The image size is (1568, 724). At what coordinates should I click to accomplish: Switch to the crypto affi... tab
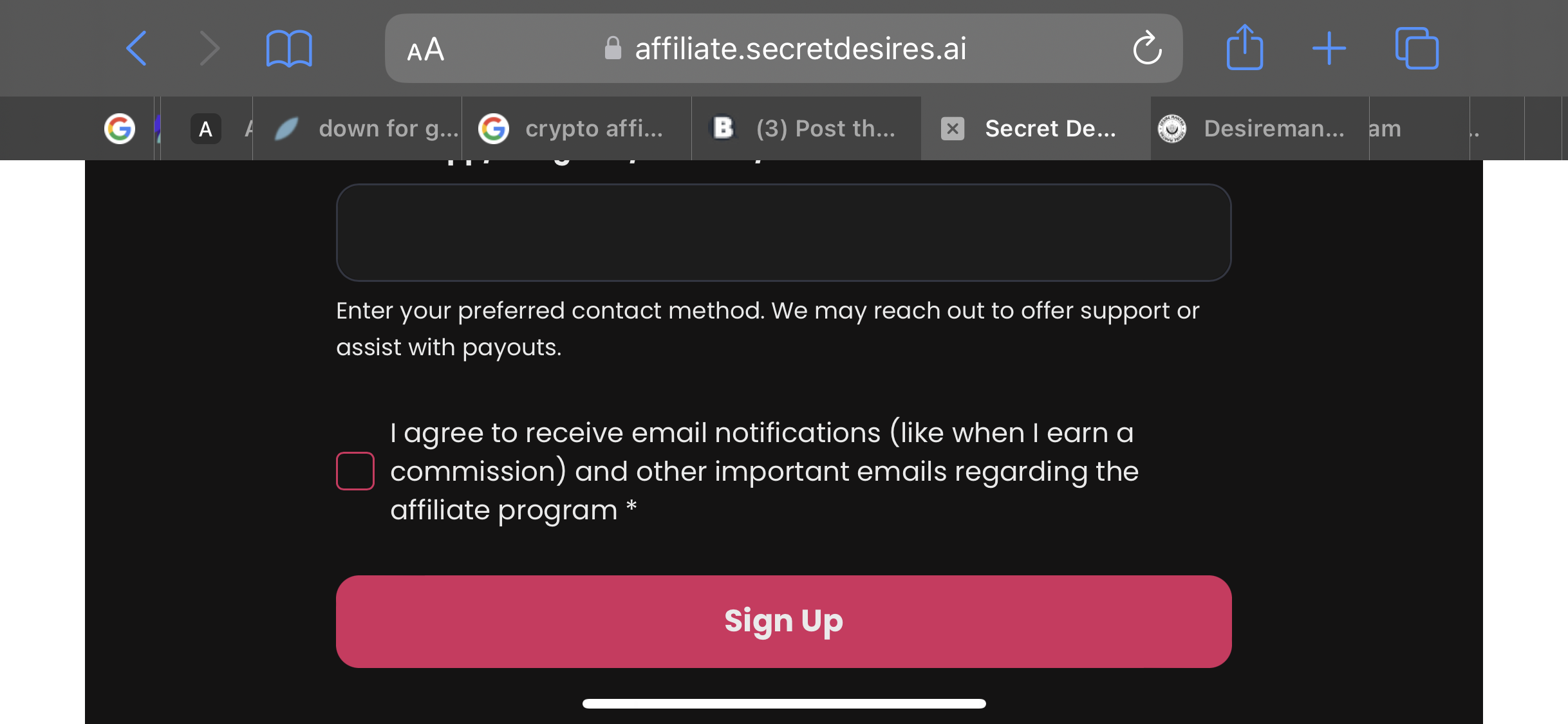(577, 129)
